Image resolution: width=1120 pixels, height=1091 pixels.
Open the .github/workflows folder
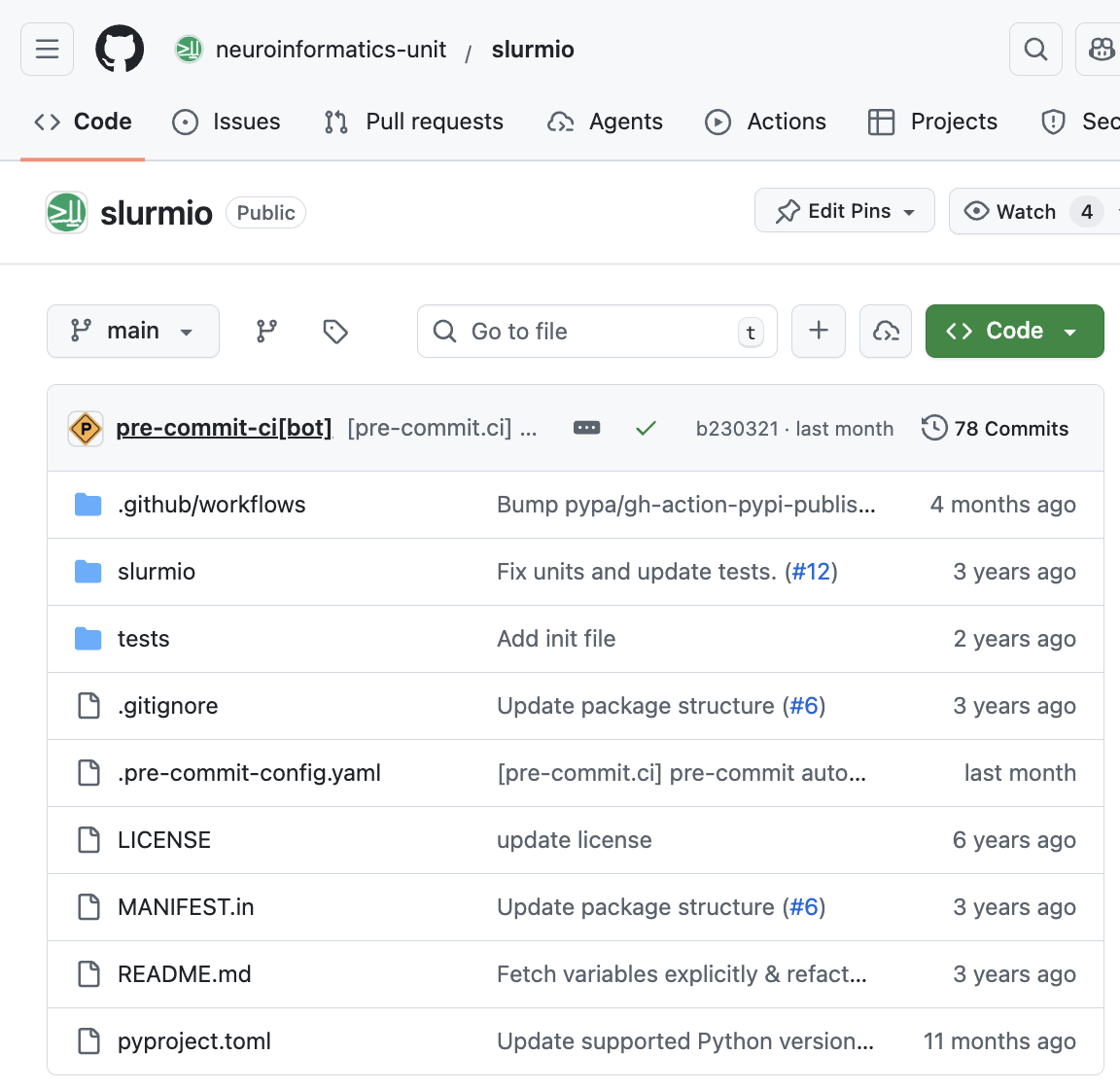coord(211,505)
